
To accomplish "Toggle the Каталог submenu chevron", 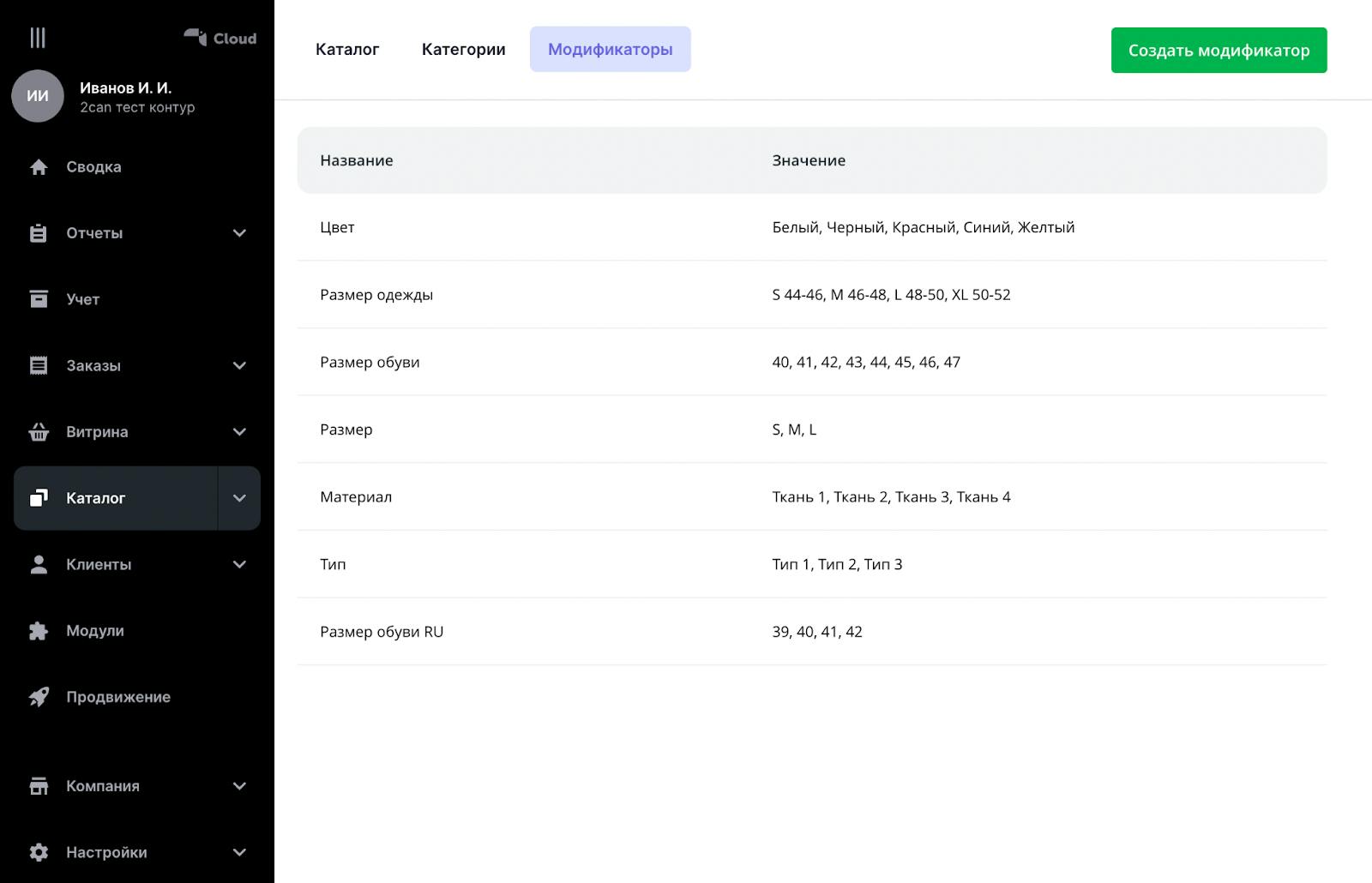I will (239, 498).
